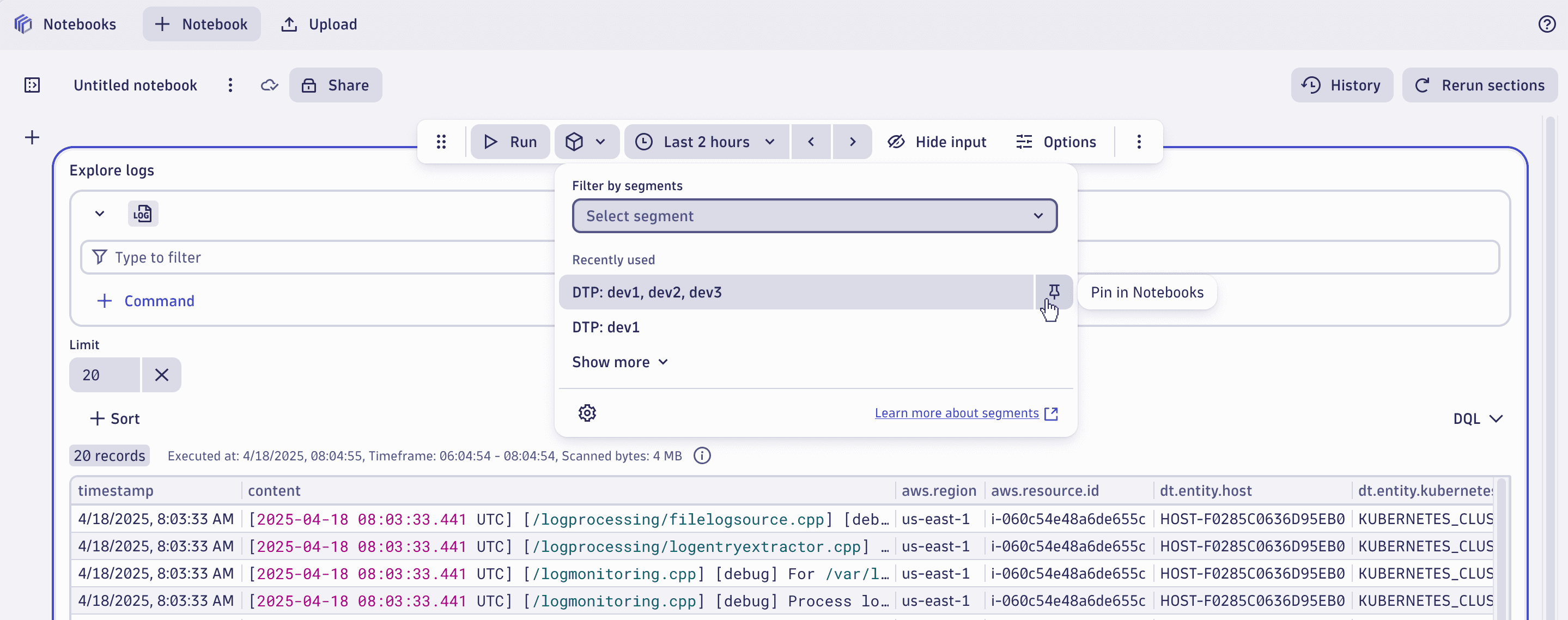Open the help question mark icon
This screenshot has height=620, width=1568.
1547,25
